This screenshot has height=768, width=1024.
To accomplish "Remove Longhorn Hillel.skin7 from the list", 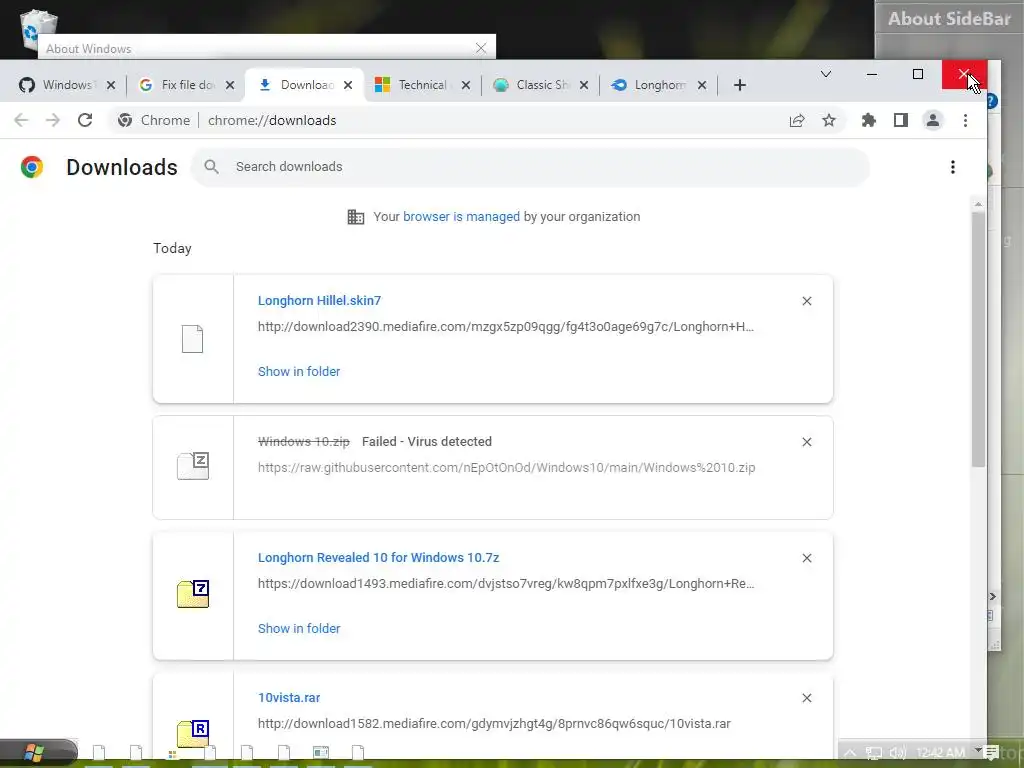I will [x=807, y=301].
